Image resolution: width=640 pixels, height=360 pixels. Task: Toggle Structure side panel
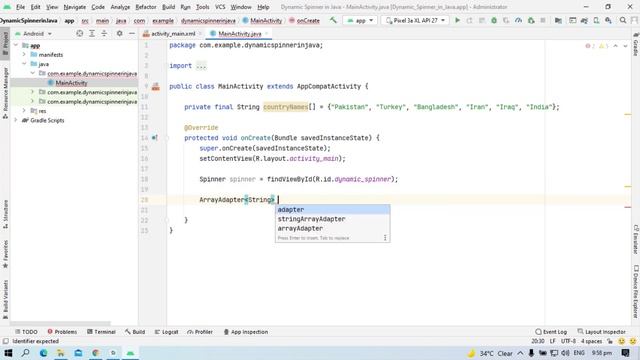coord(5,214)
